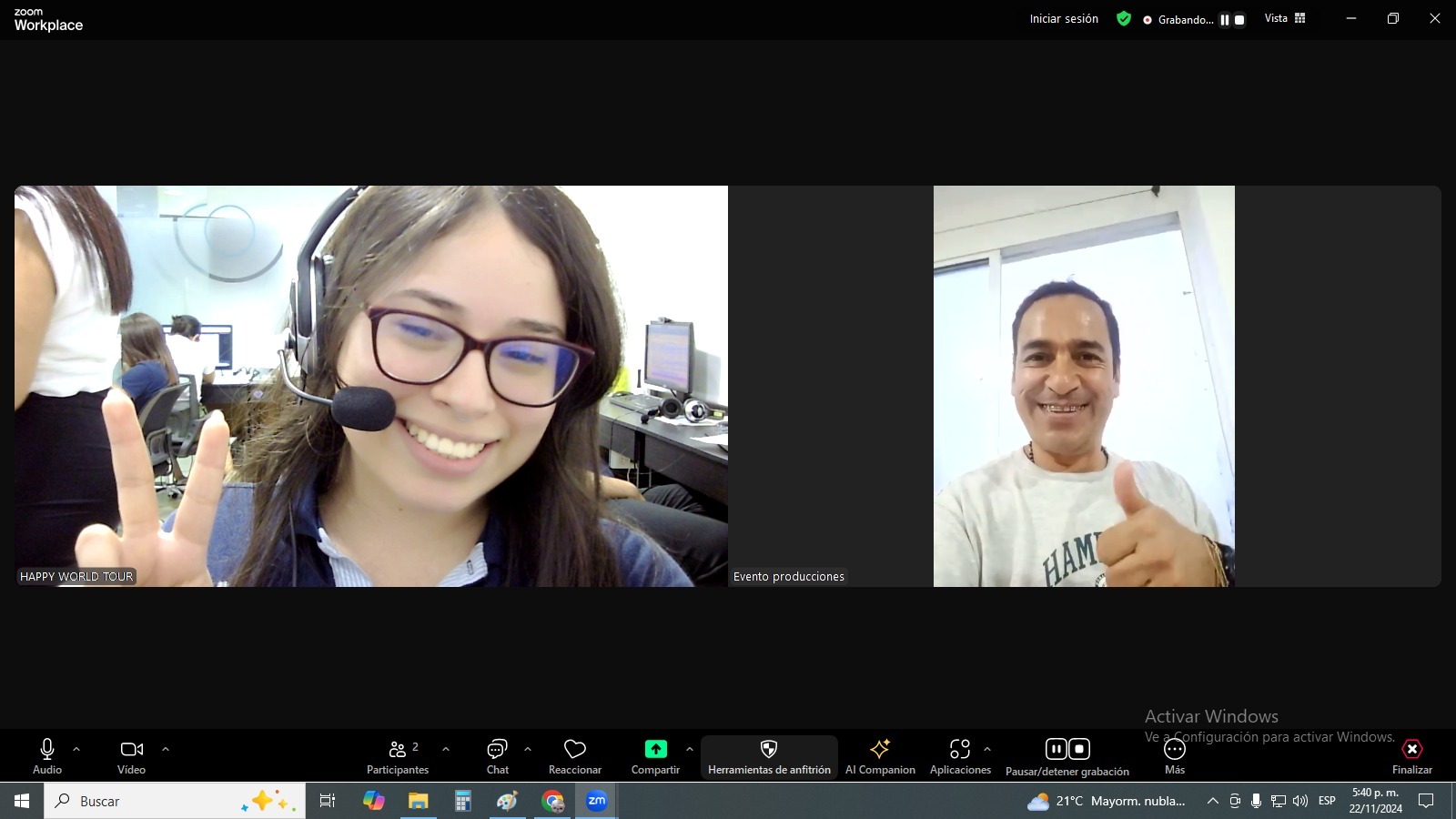Open Calculator from the taskbar
This screenshot has width=1456, height=819.
pos(462,801)
